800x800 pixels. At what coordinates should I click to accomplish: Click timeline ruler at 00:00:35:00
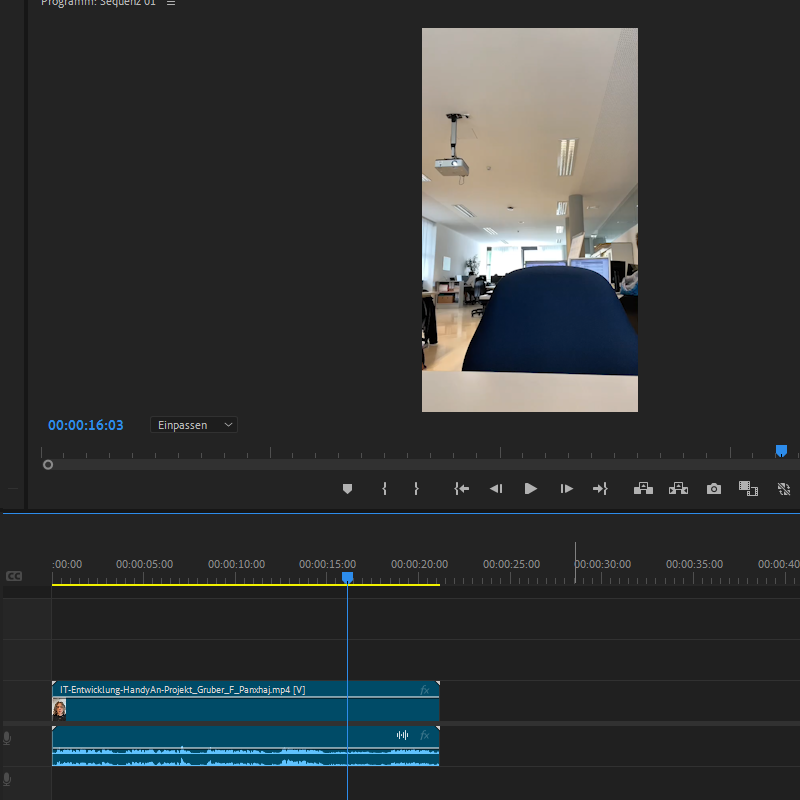694,564
